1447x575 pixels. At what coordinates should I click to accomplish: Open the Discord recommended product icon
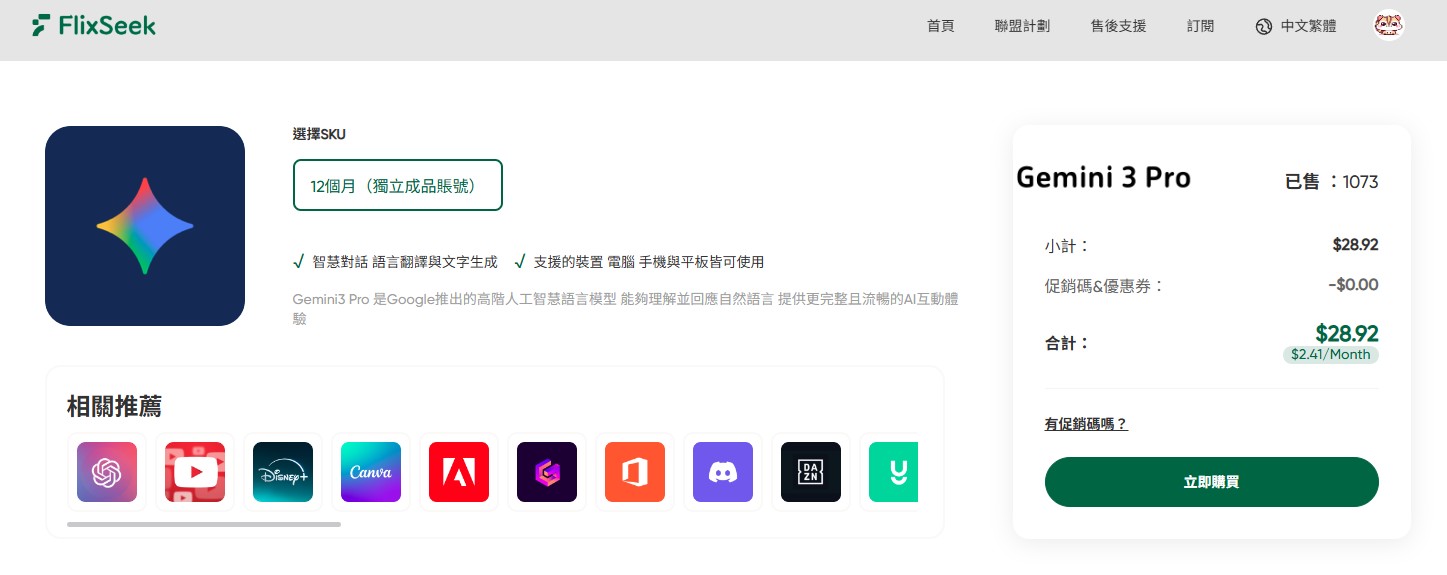[x=723, y=472]
